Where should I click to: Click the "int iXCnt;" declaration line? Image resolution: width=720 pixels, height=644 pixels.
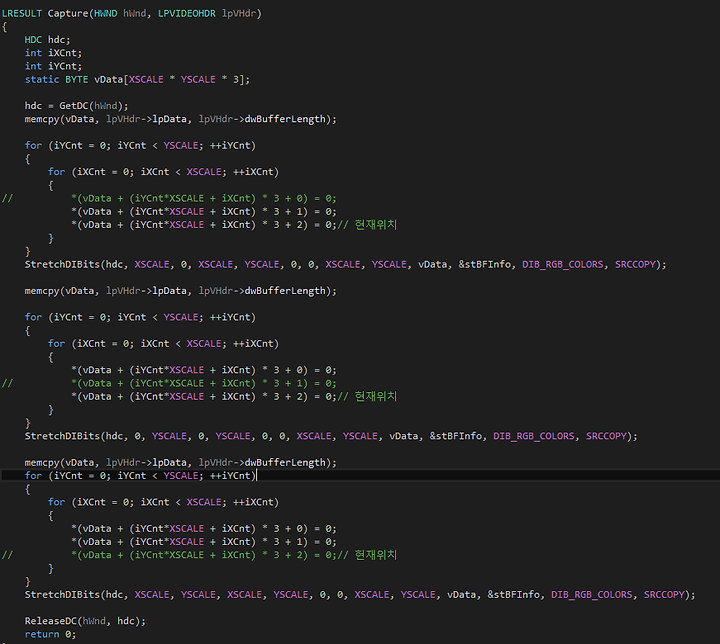[53, 53]
